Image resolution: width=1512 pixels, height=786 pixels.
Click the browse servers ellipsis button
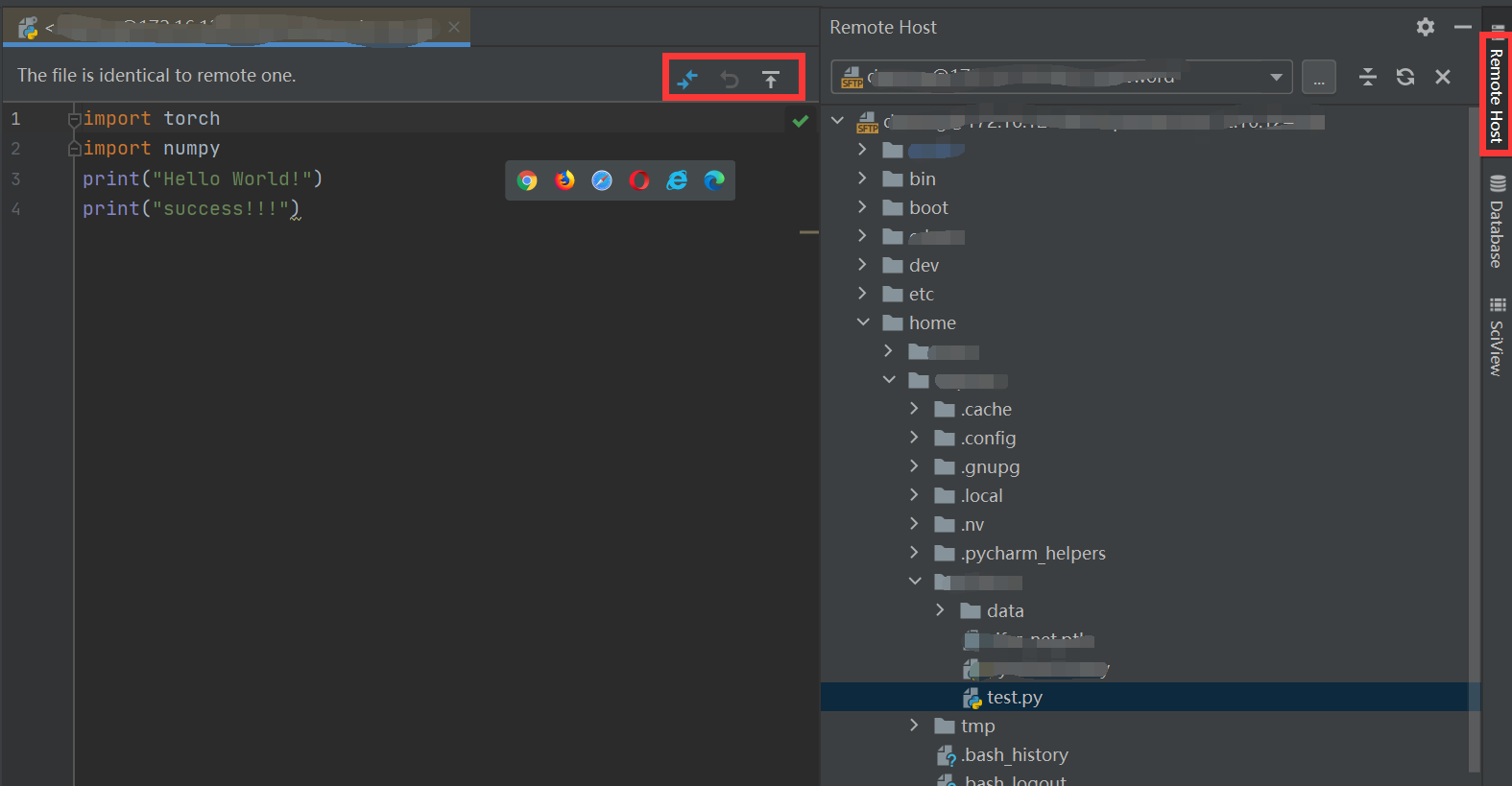pos(1319,77)
